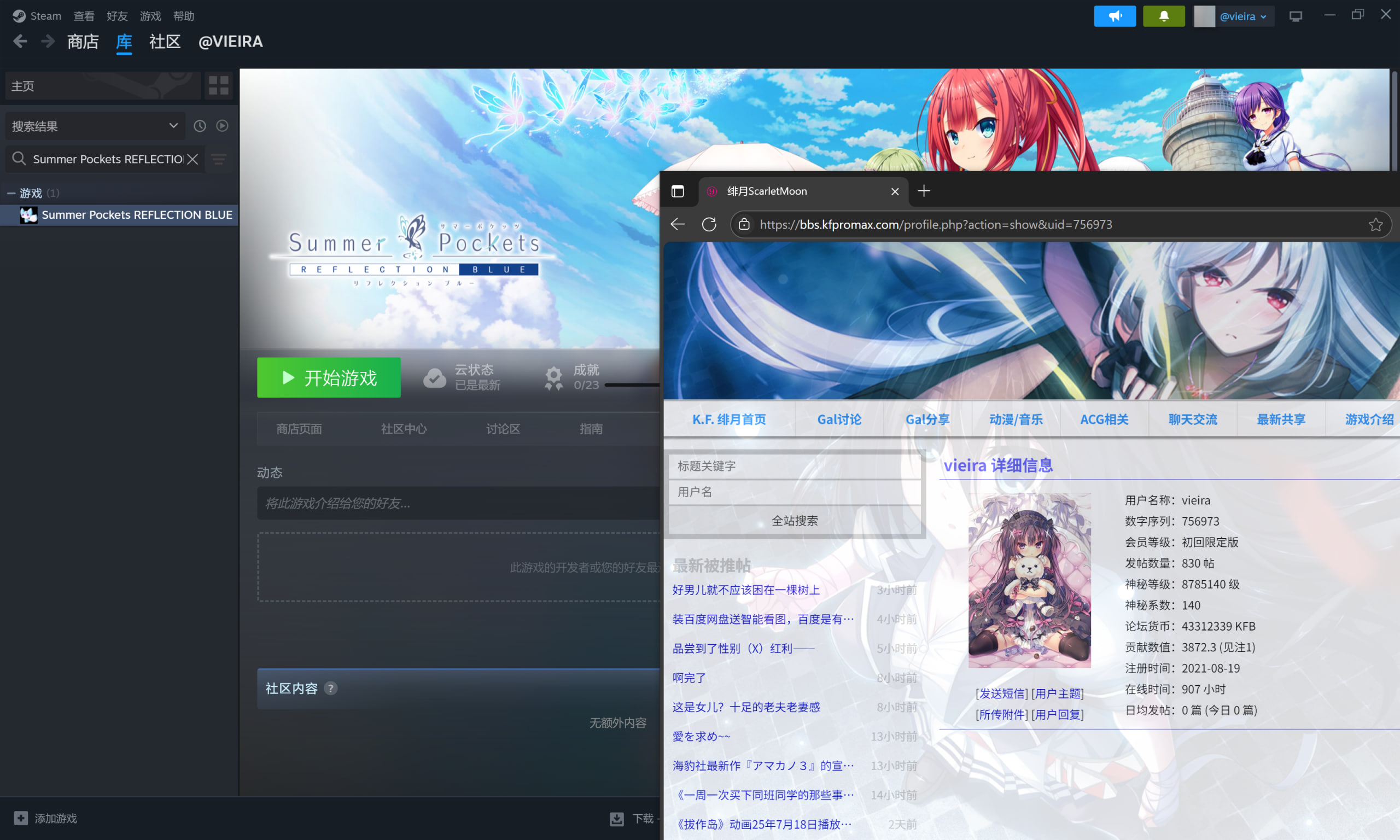Click the 发送短信 link under the avatar
1400x840 pixels.
[1001, 693]
